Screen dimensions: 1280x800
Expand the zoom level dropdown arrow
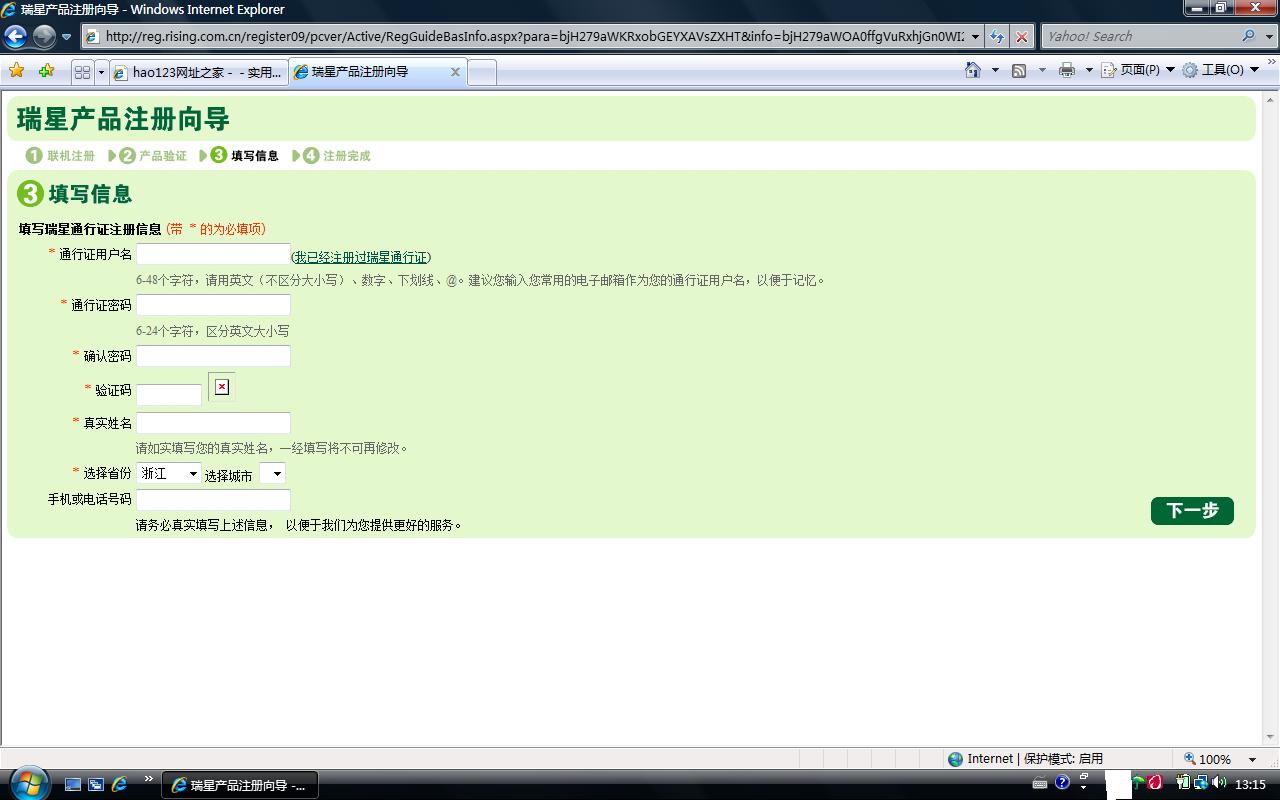[1253, 759]
